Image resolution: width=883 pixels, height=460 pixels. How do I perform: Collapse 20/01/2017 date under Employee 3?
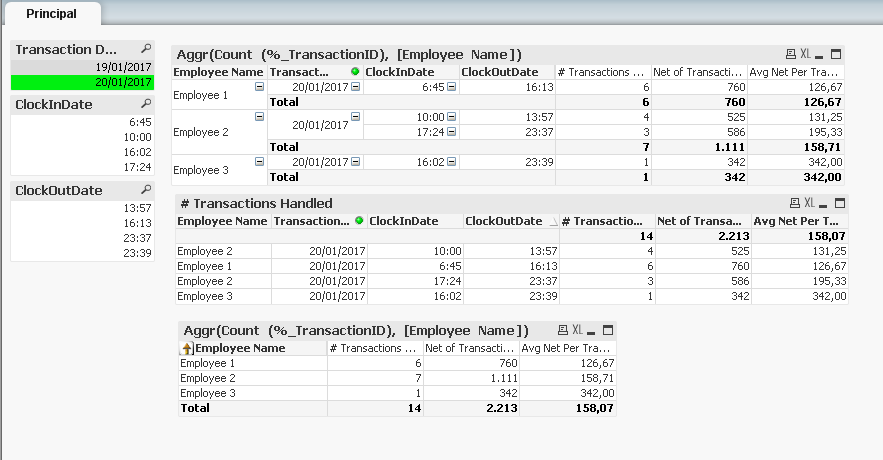[355, 162]
